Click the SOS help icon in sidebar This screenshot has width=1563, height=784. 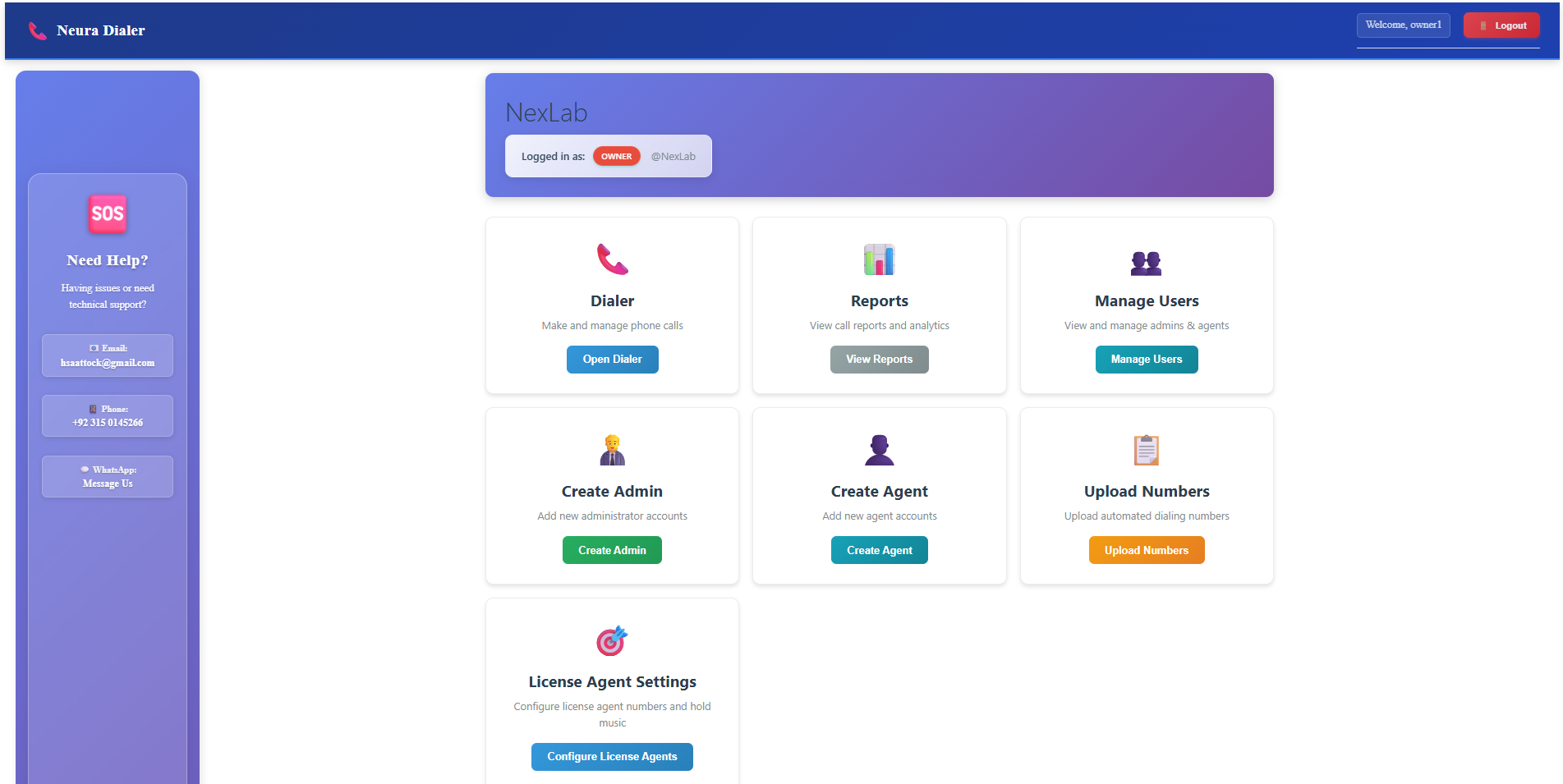[108, 213]
